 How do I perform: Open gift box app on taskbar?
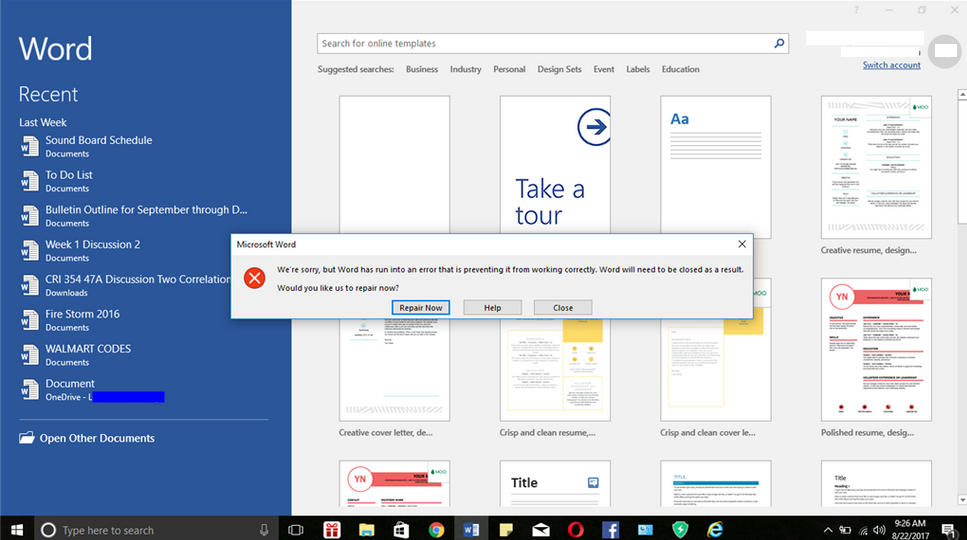click(332, 530)
